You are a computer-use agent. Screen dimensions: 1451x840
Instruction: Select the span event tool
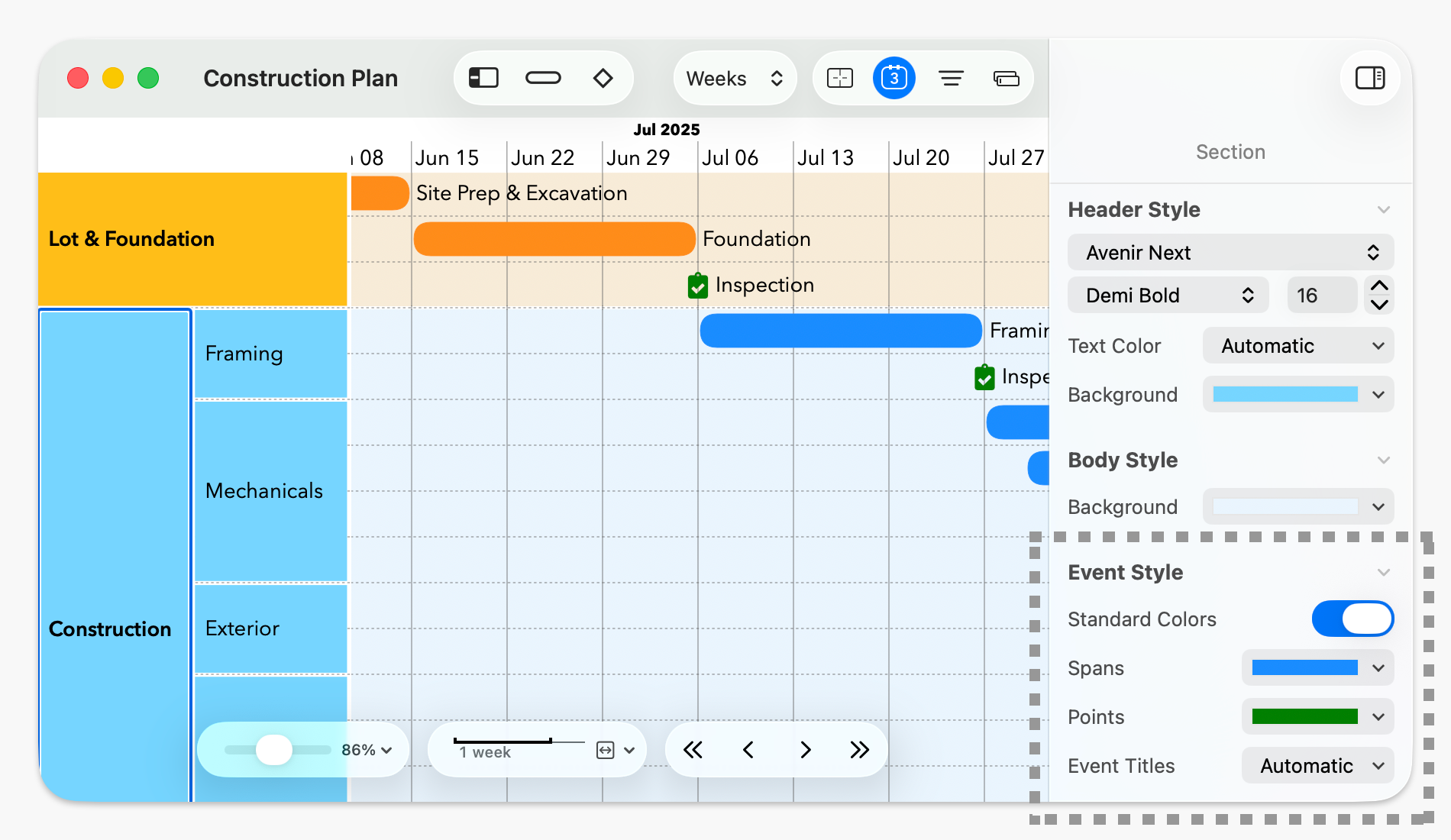[x=543, y=77]
